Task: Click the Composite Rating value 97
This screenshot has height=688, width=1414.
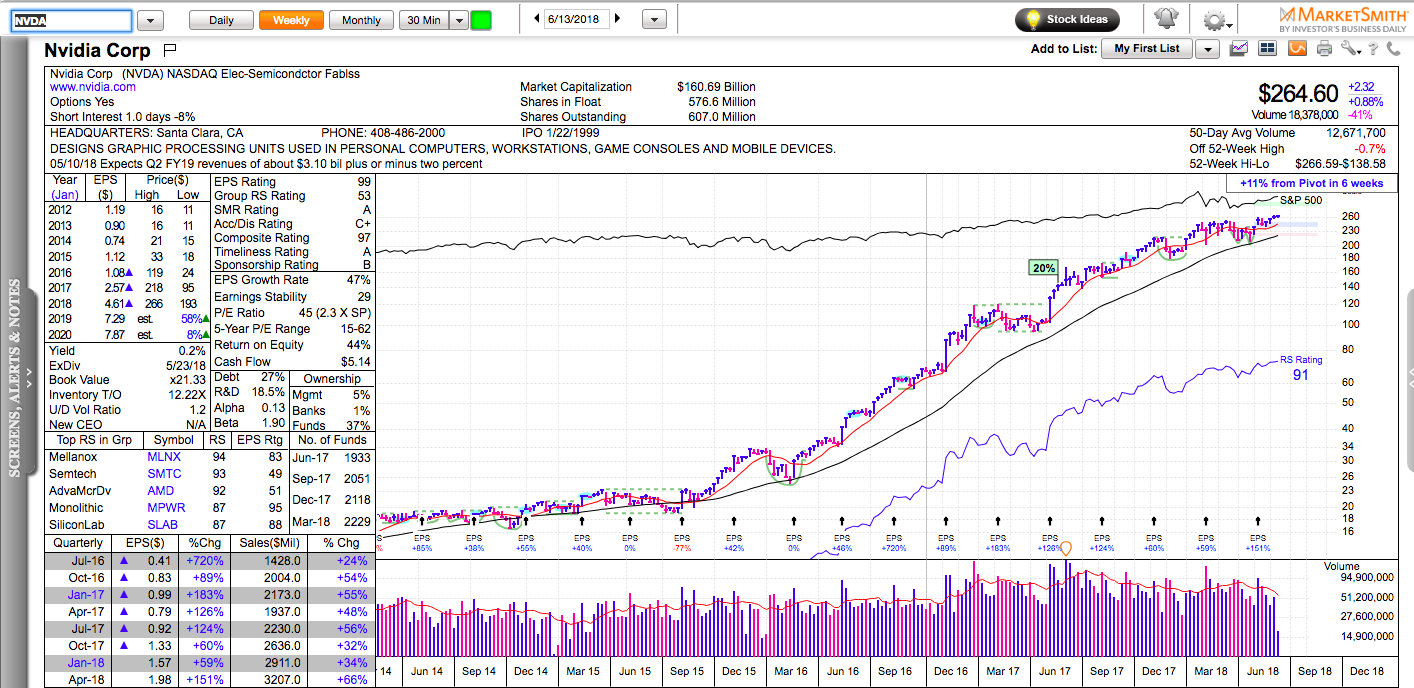Action: [x=364, y=238]
